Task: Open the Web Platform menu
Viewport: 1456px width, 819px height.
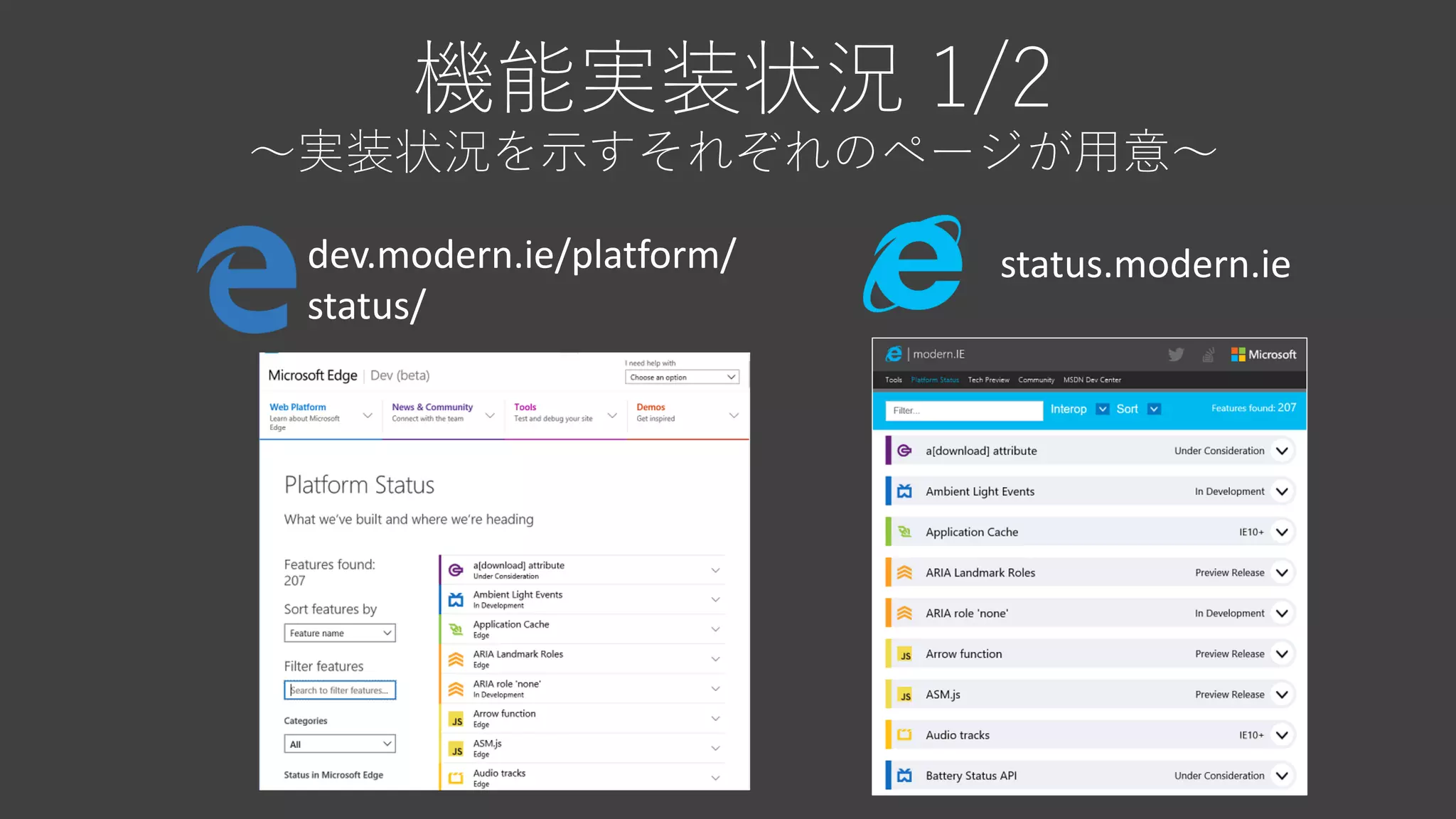Action: [321, 417]
